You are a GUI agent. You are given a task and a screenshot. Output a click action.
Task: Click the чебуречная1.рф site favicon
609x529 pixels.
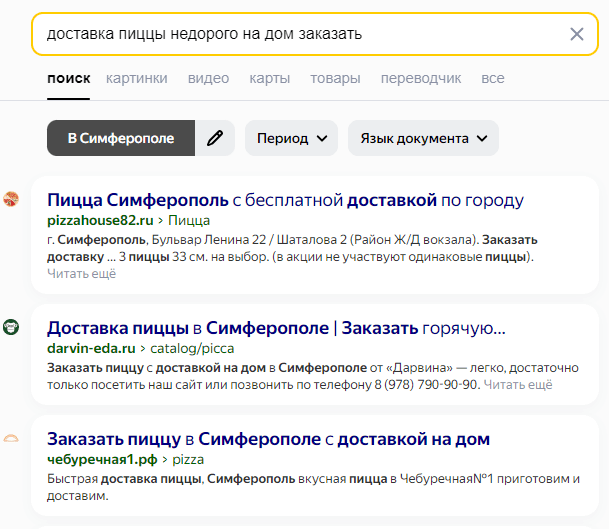11,439
